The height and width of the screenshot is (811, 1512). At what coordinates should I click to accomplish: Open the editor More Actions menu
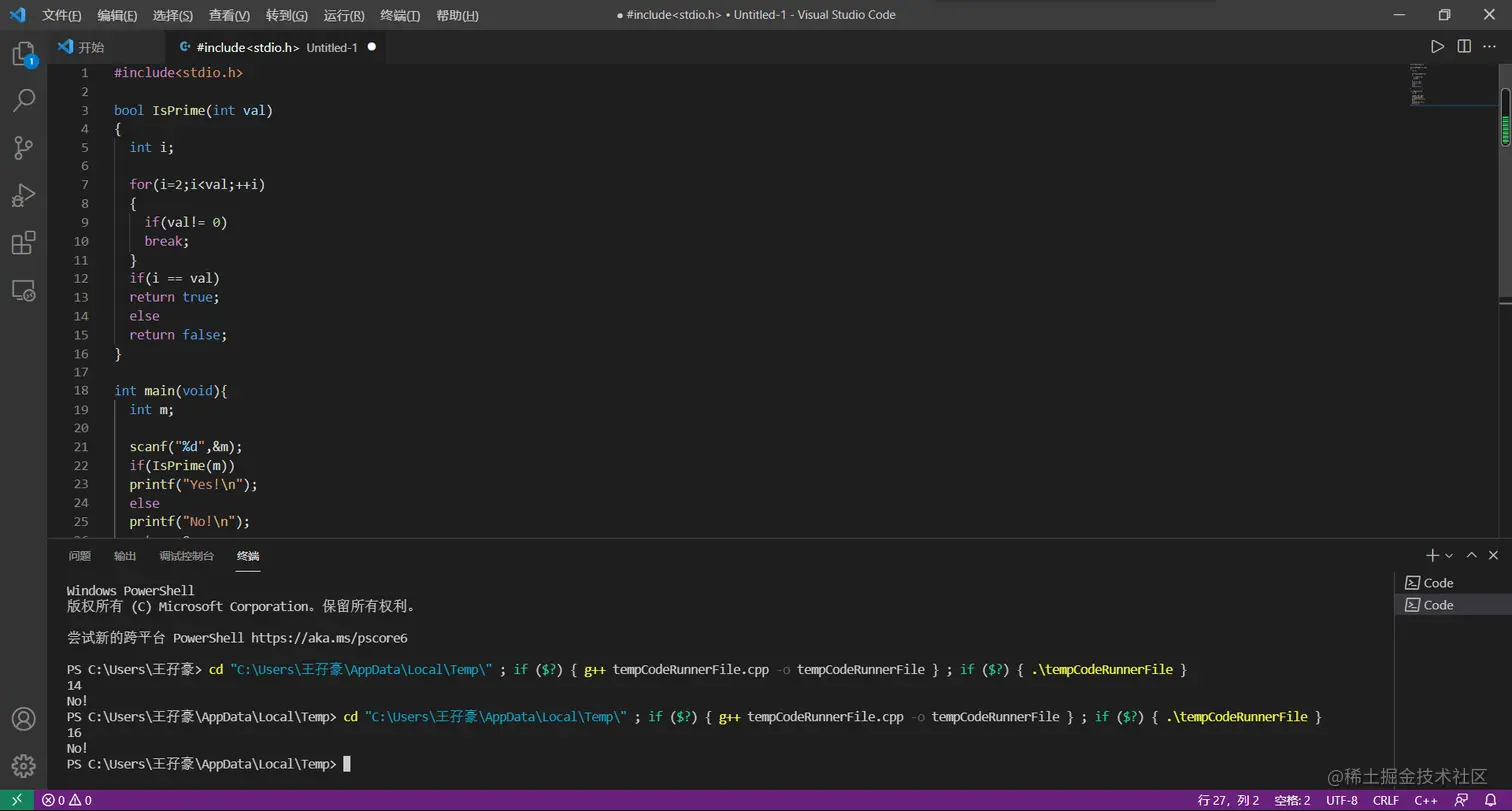[1490, 47]
